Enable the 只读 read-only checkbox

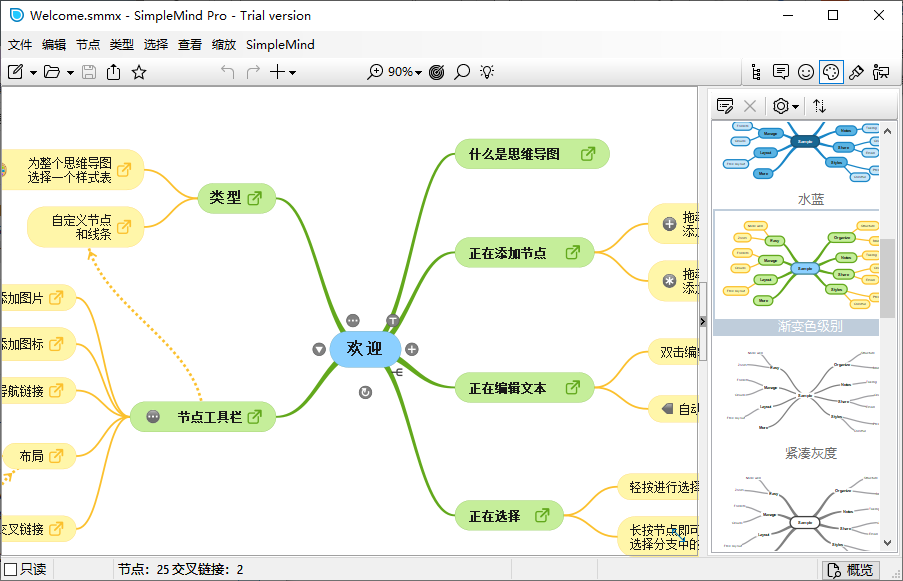12,570
